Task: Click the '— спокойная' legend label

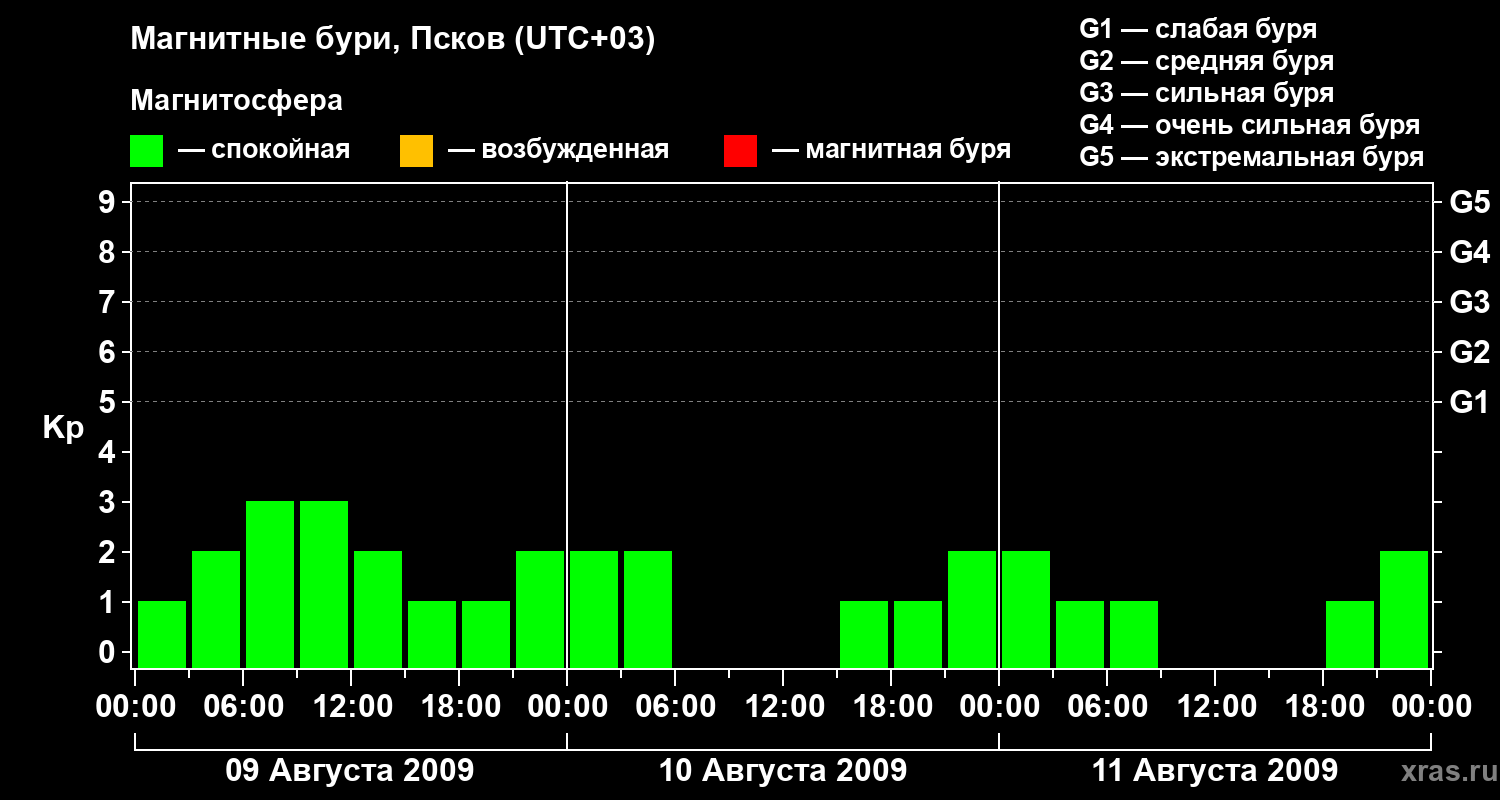Action: coord(264,151)
